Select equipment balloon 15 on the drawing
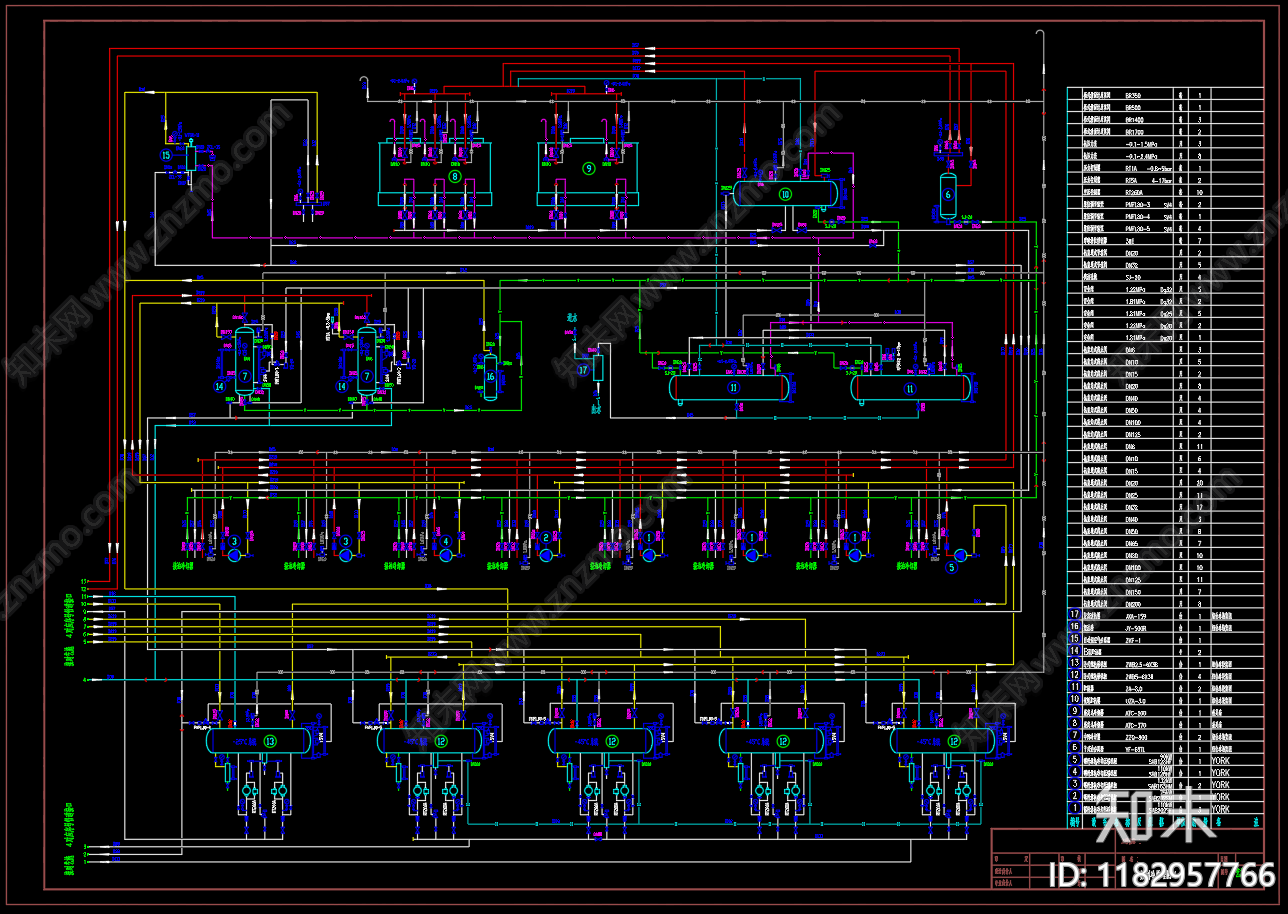The image size is (1288, 914). point(166,155)
